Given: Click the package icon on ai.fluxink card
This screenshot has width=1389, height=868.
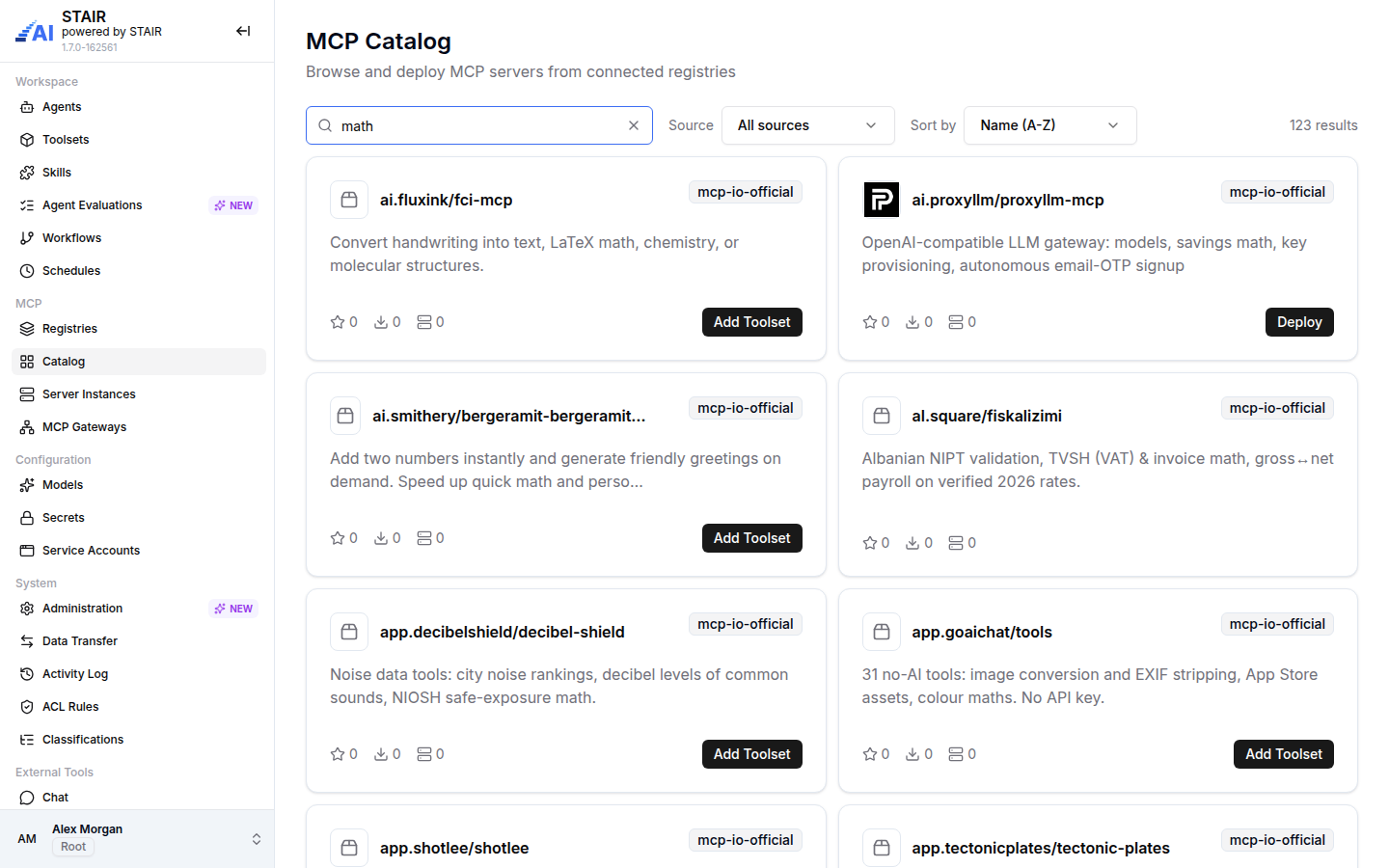Looking at the screenshot, I should [x=349, y=200].
